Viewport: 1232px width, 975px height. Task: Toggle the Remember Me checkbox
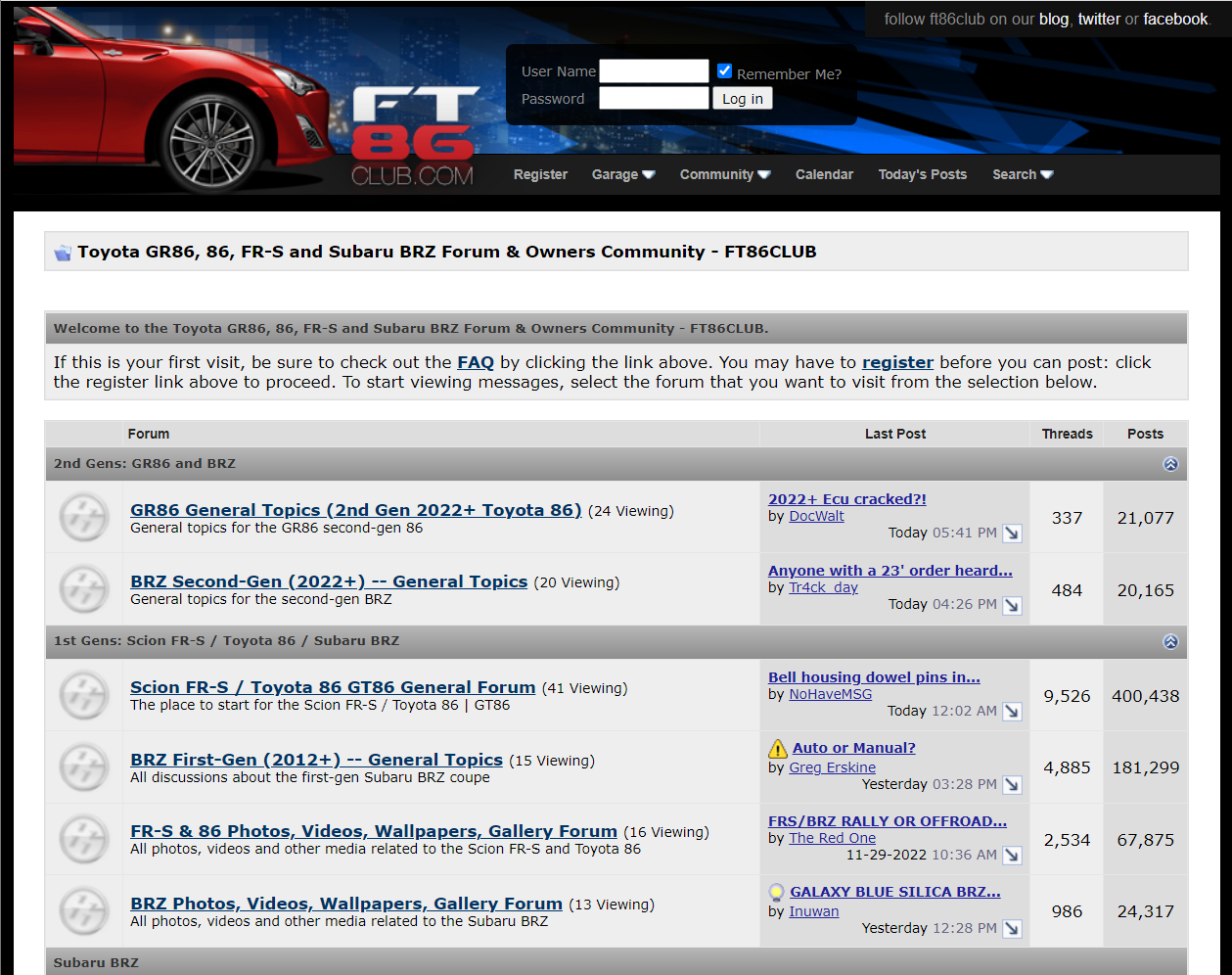point(724,70)
